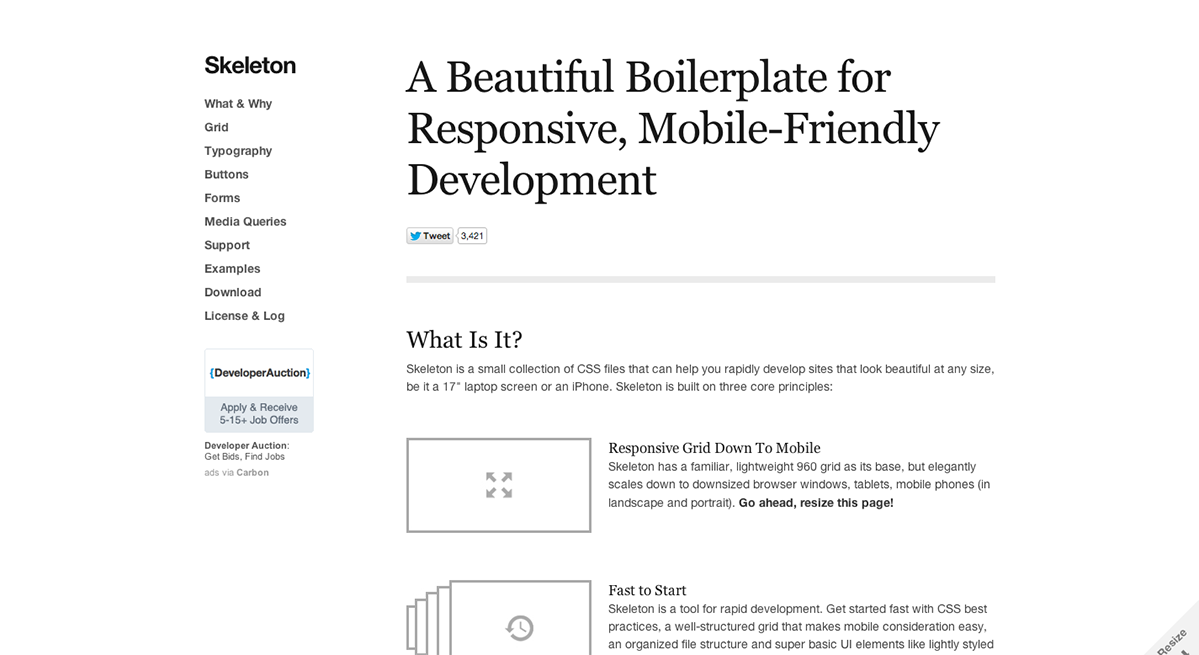Jump to the Typography section

tap(238, 151)
